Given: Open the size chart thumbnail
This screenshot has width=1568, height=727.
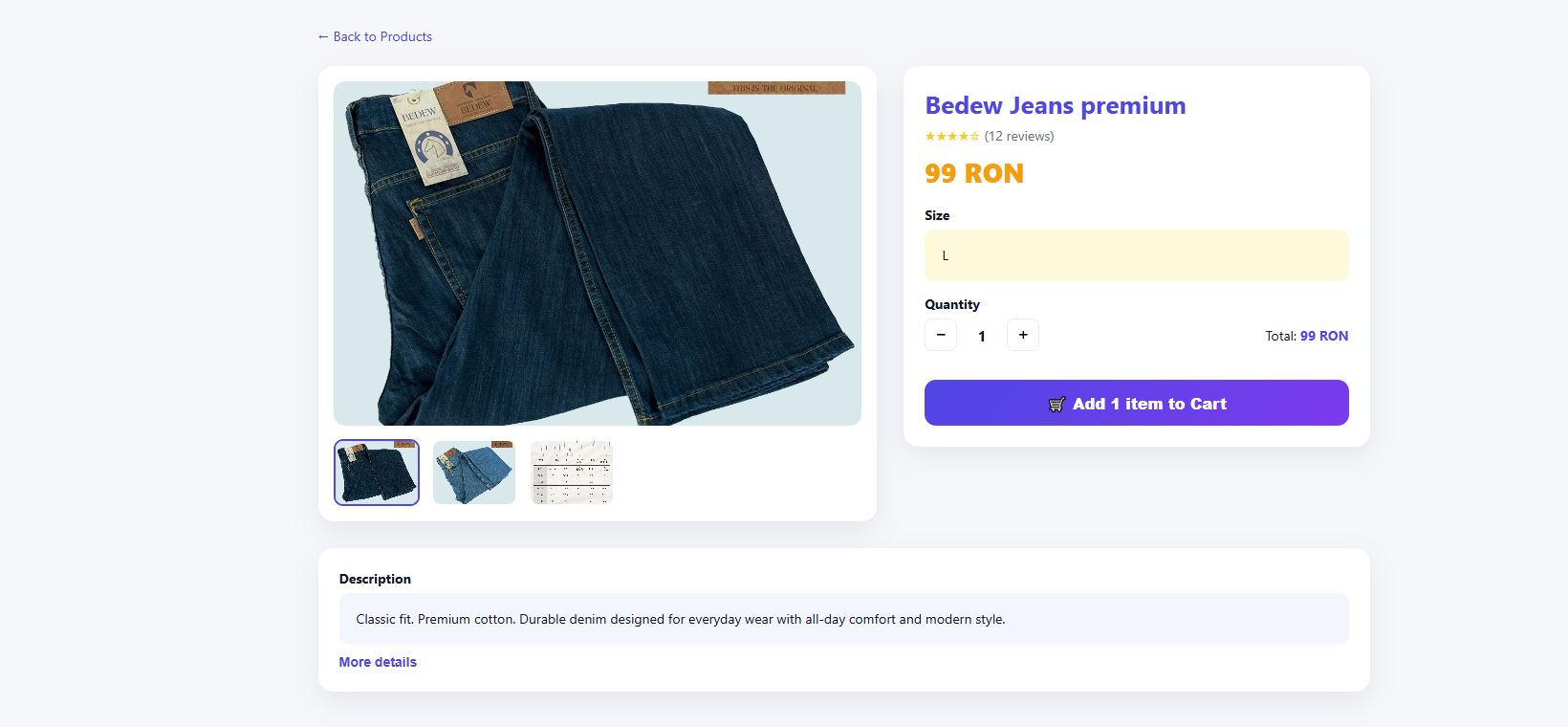Looking at the screenshot, I should (x=571, y=472).
